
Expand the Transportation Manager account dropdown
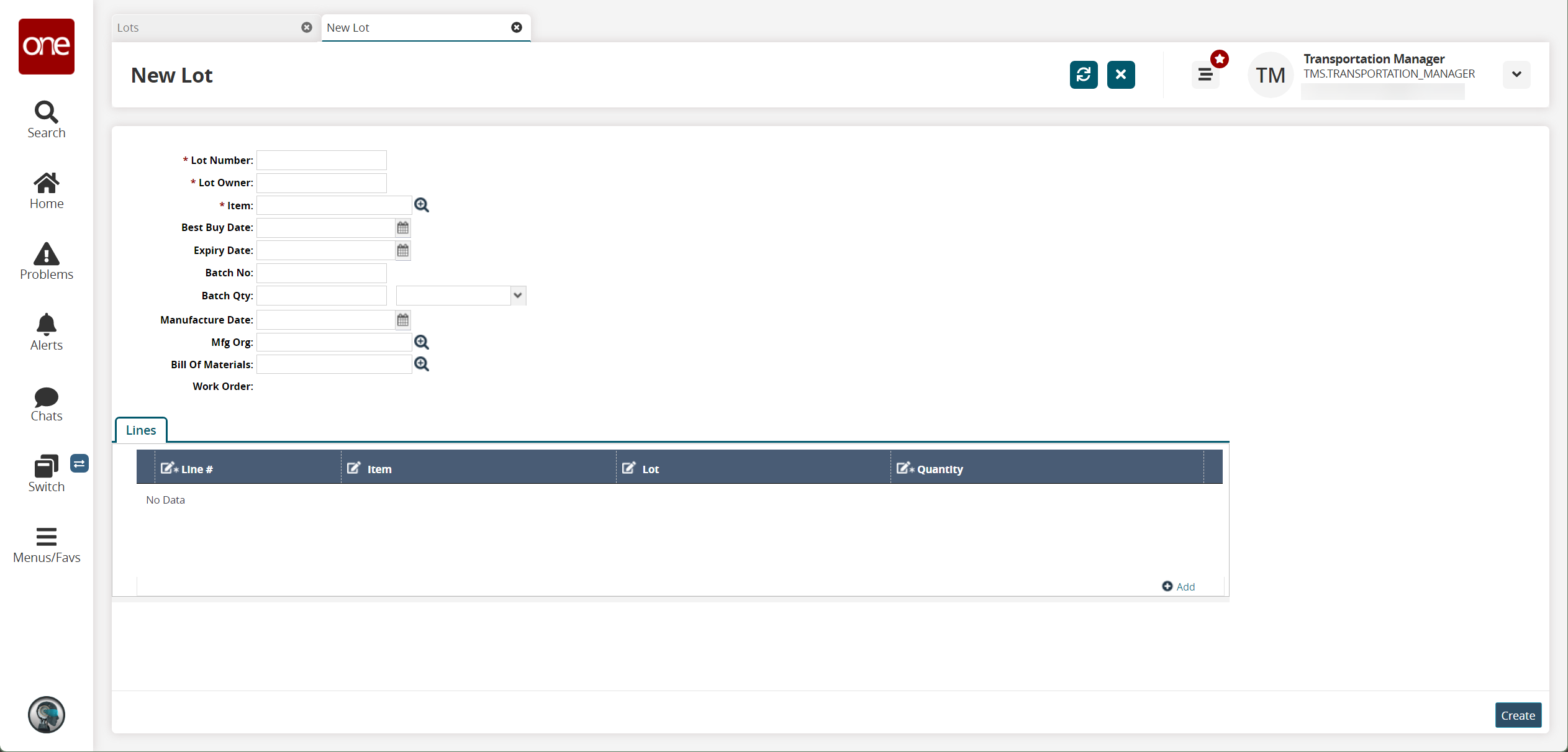click(x=1517, y=74)
